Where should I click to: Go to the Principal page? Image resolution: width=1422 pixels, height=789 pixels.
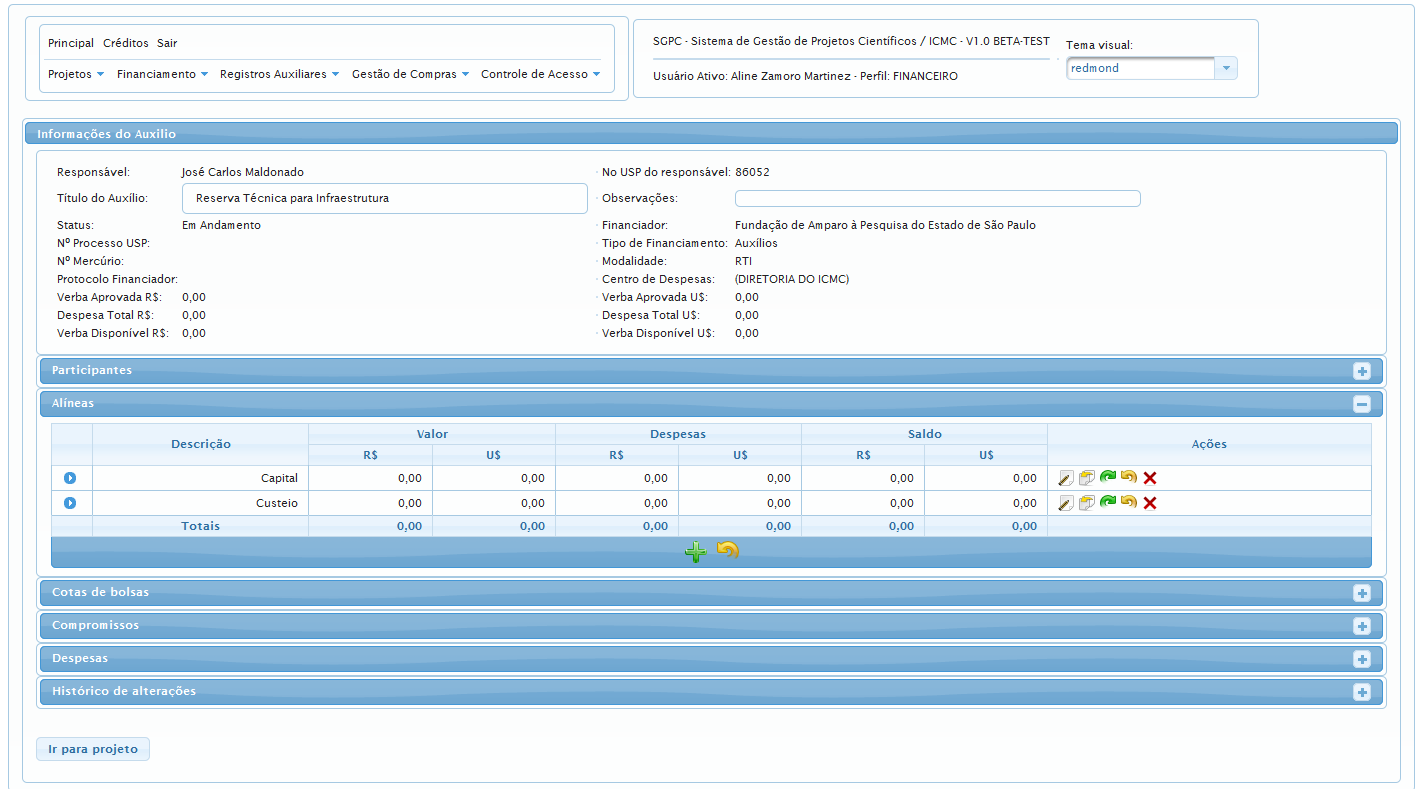pyautogui.click(x=71, y=43)
